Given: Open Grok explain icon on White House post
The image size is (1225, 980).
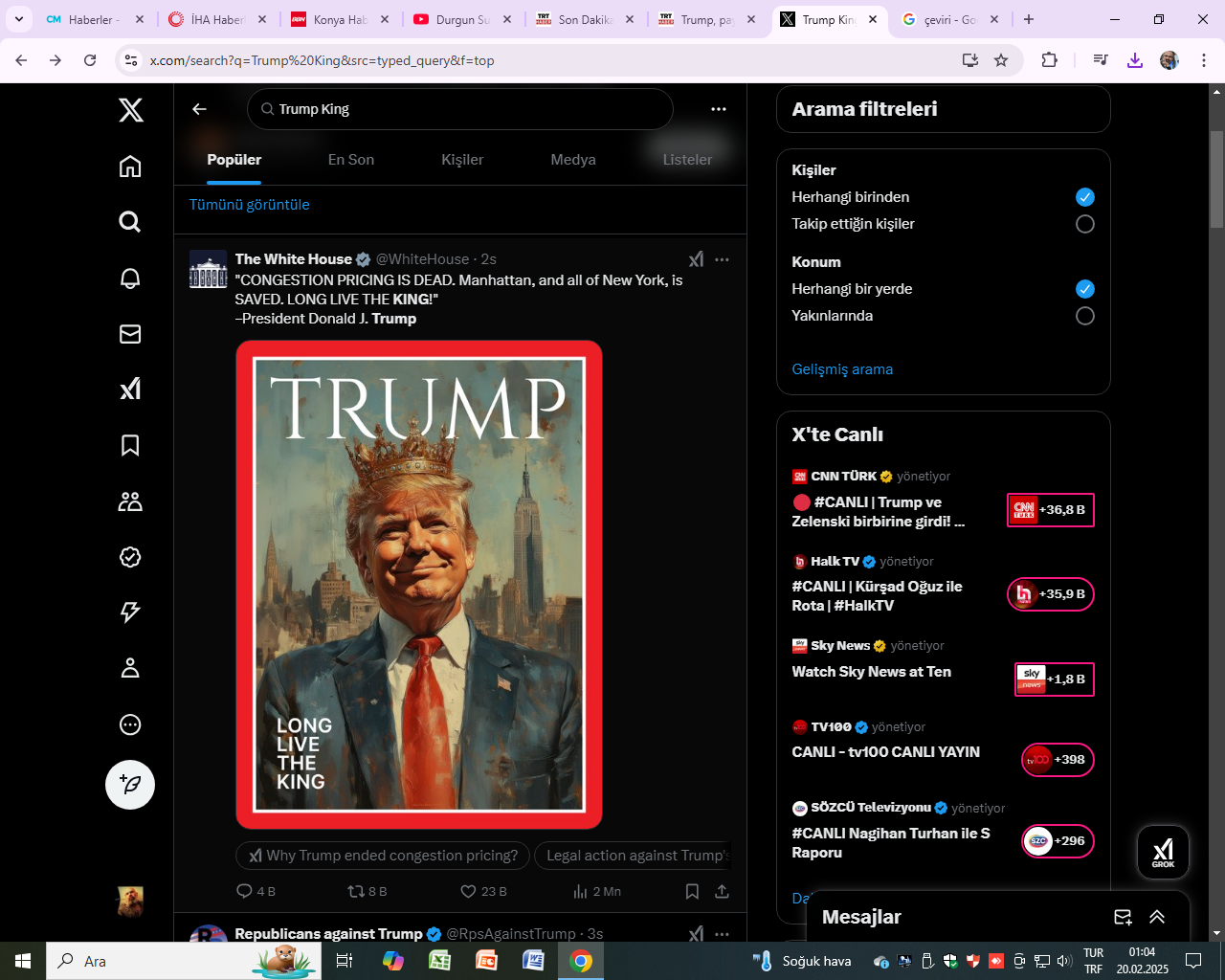Looking at the screenshot, I should [696, 259].
